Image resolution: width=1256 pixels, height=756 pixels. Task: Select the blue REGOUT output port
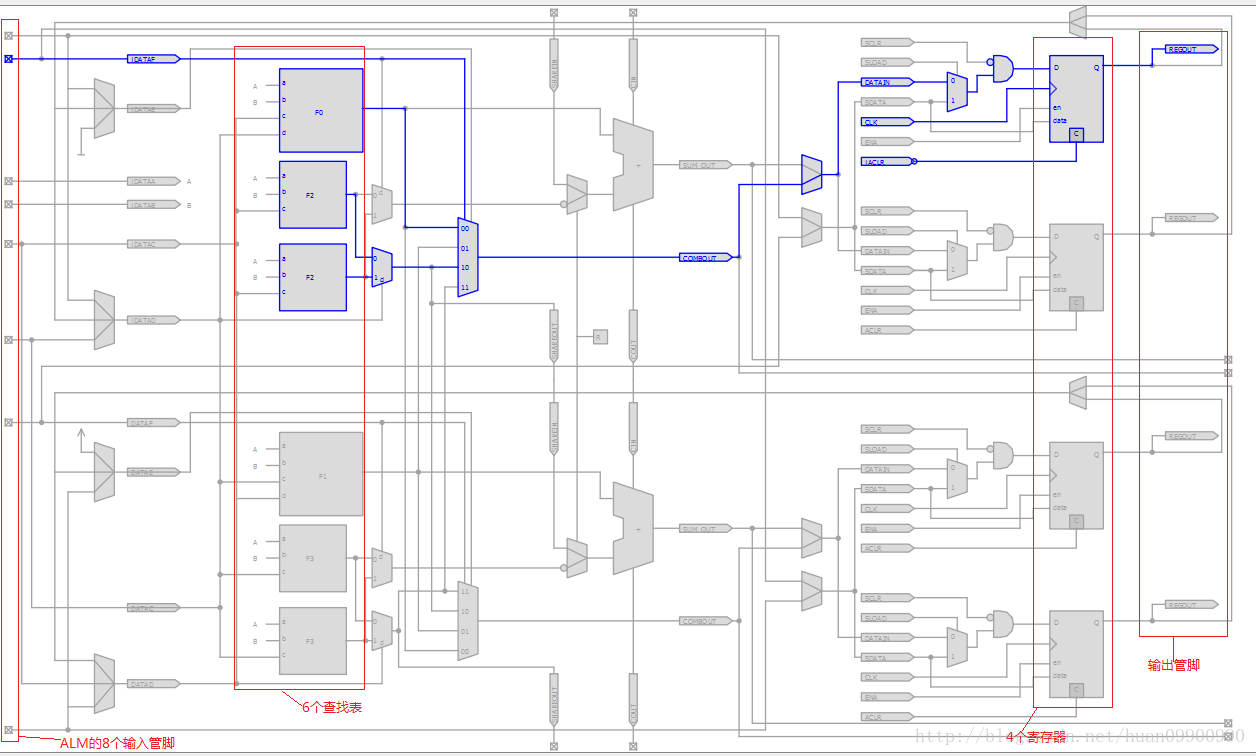1192,49
